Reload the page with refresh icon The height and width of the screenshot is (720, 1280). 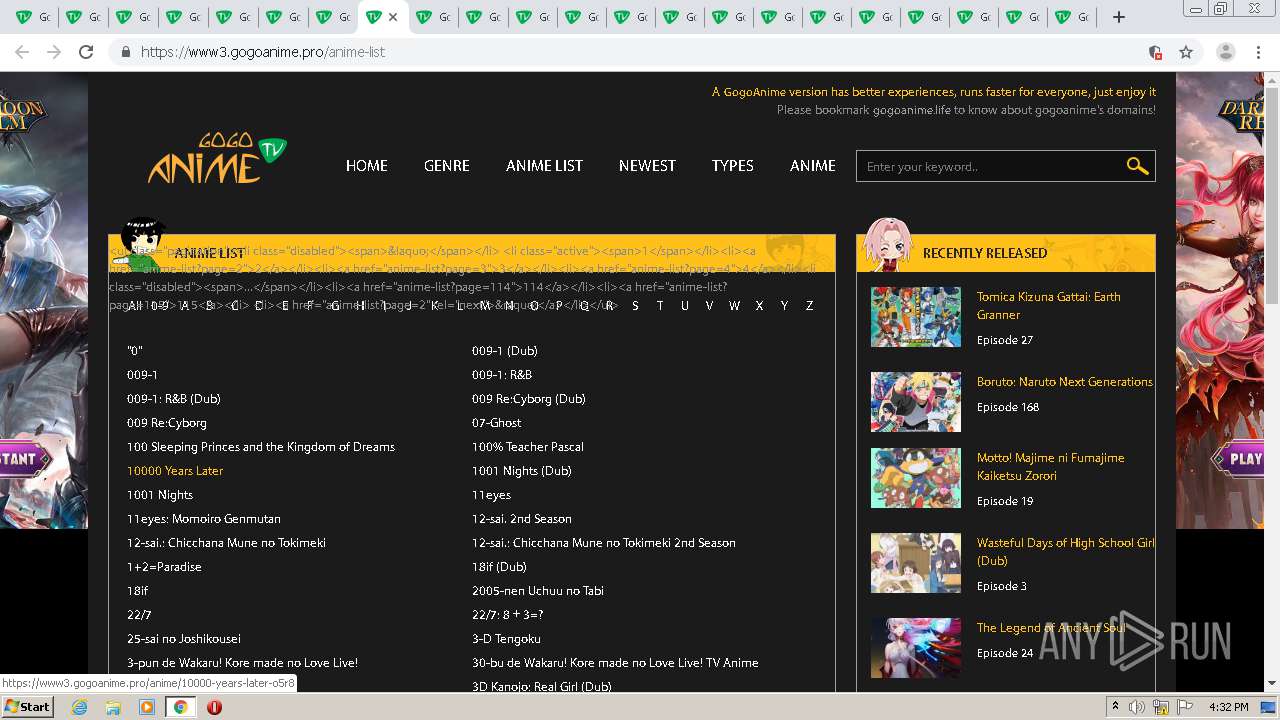click(x=86, y=52)
